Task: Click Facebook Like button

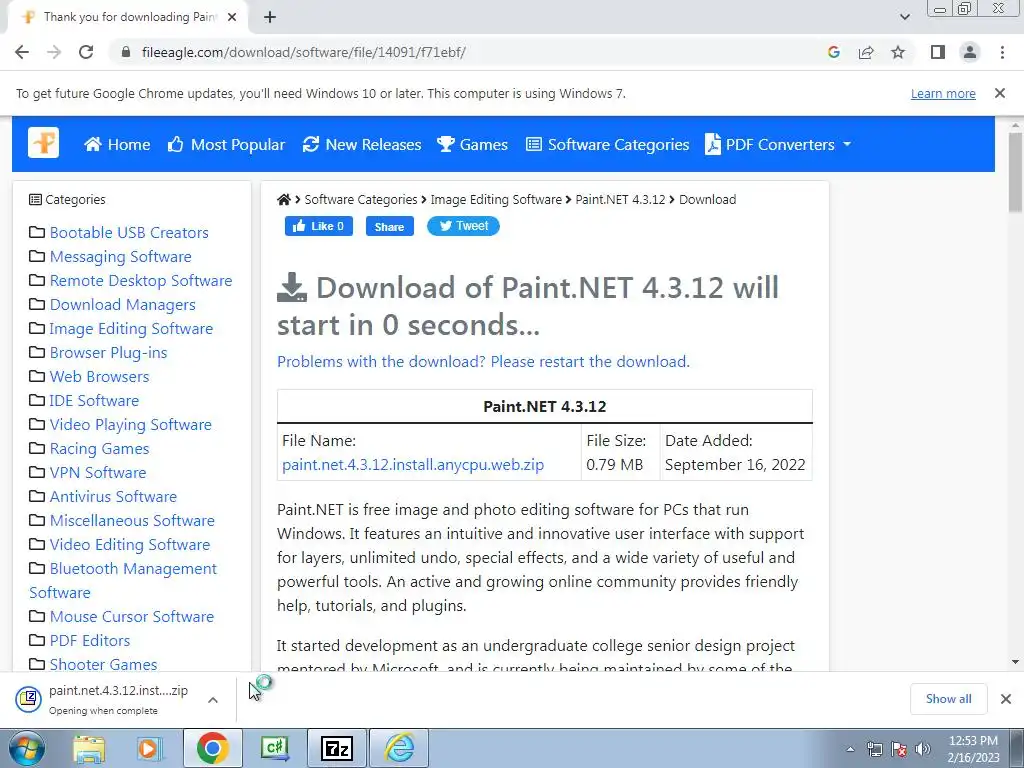Action: (319, 226)
